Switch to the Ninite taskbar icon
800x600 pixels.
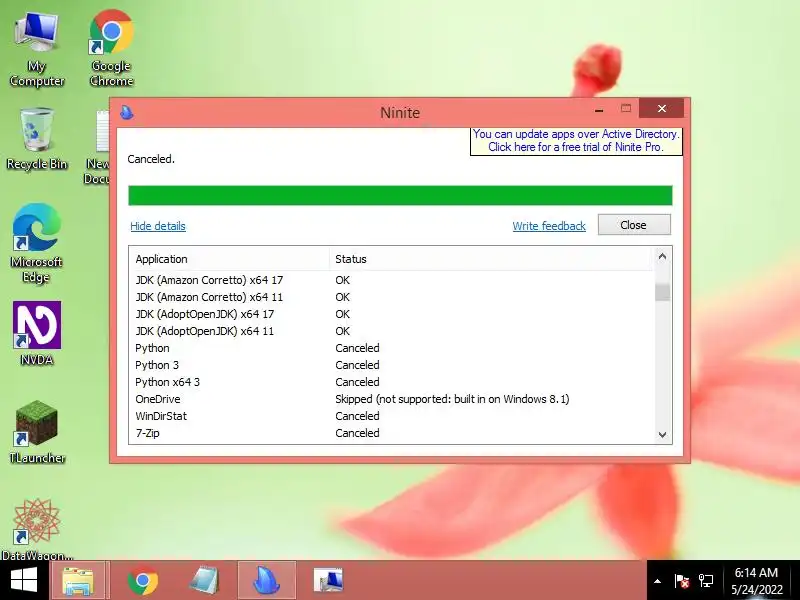[x=266, y=581]
